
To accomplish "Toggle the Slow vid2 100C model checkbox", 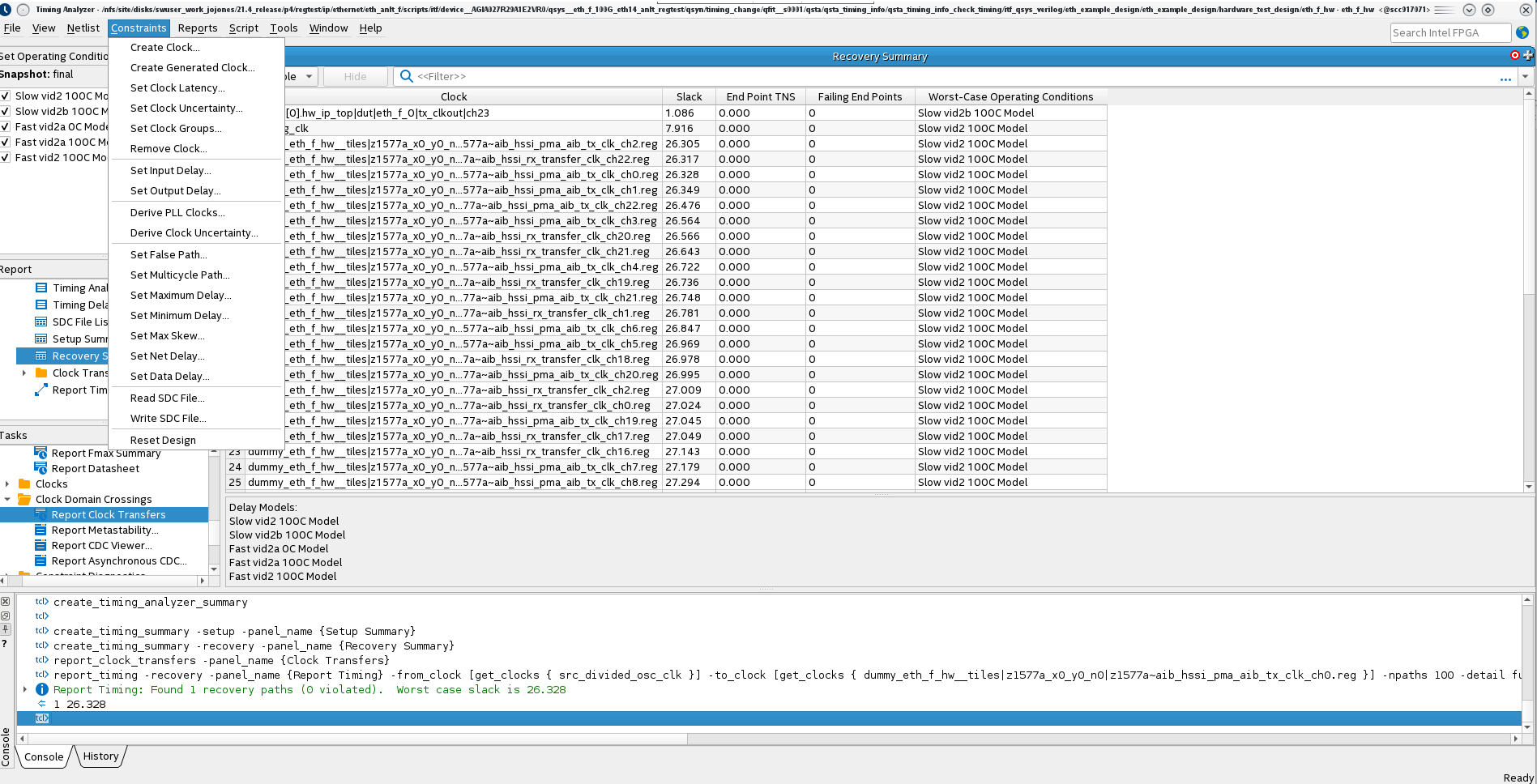I will pos(6,96).
